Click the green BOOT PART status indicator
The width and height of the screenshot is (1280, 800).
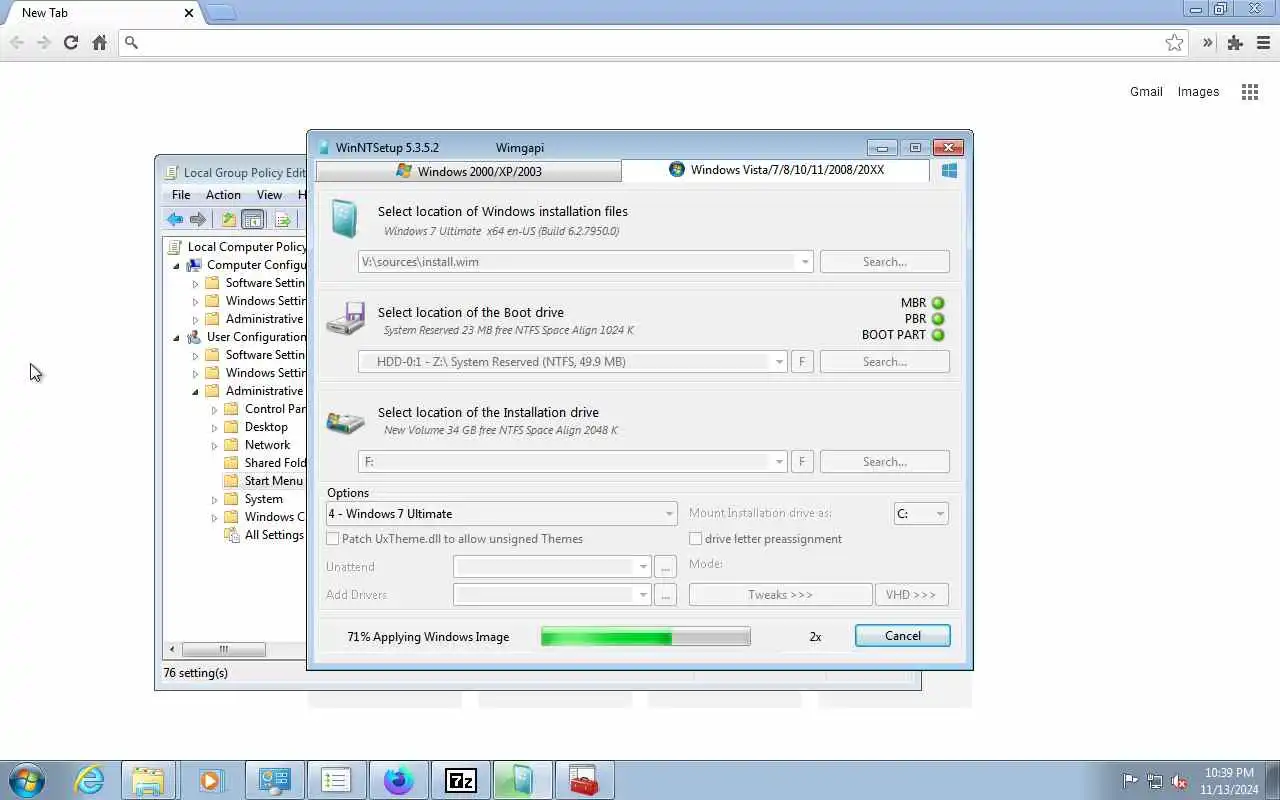[938, 335]
